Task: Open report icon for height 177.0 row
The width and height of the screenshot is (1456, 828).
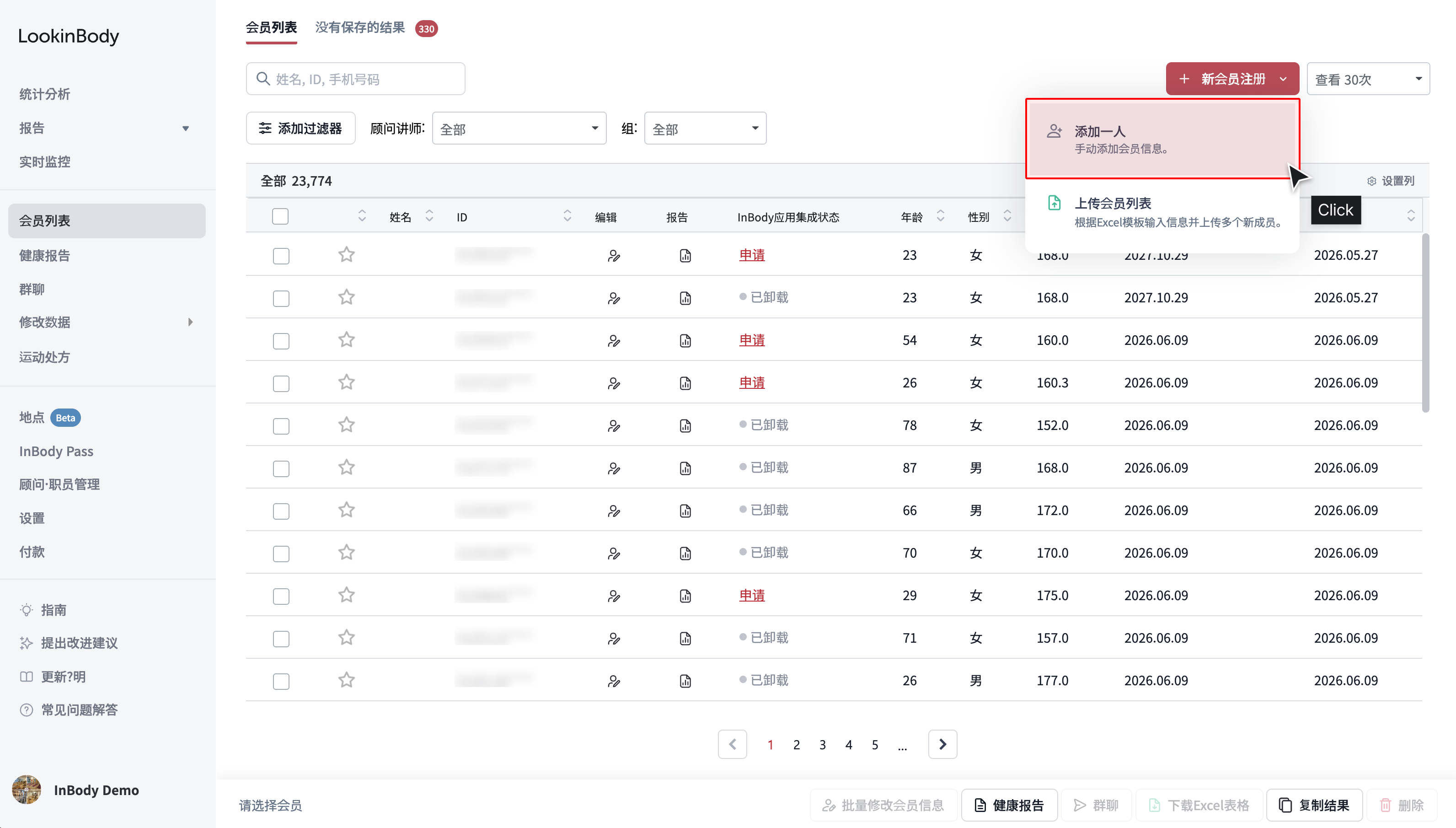Action: (x=685, y=681)
